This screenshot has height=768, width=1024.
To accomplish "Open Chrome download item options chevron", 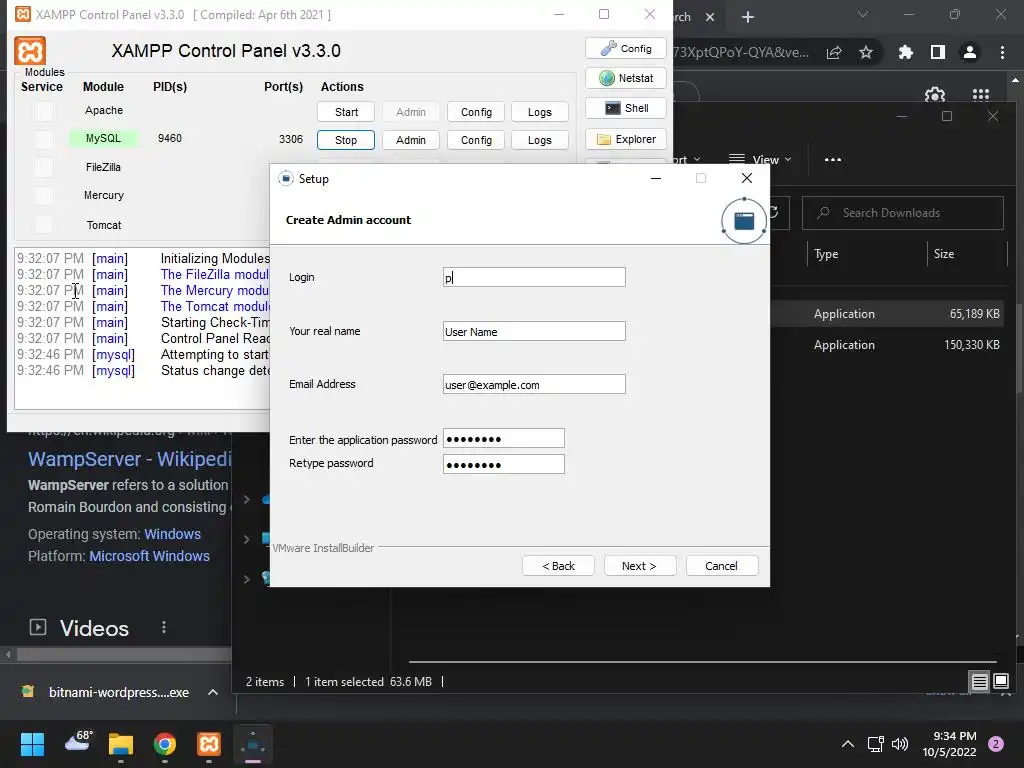I will [213, 692].
